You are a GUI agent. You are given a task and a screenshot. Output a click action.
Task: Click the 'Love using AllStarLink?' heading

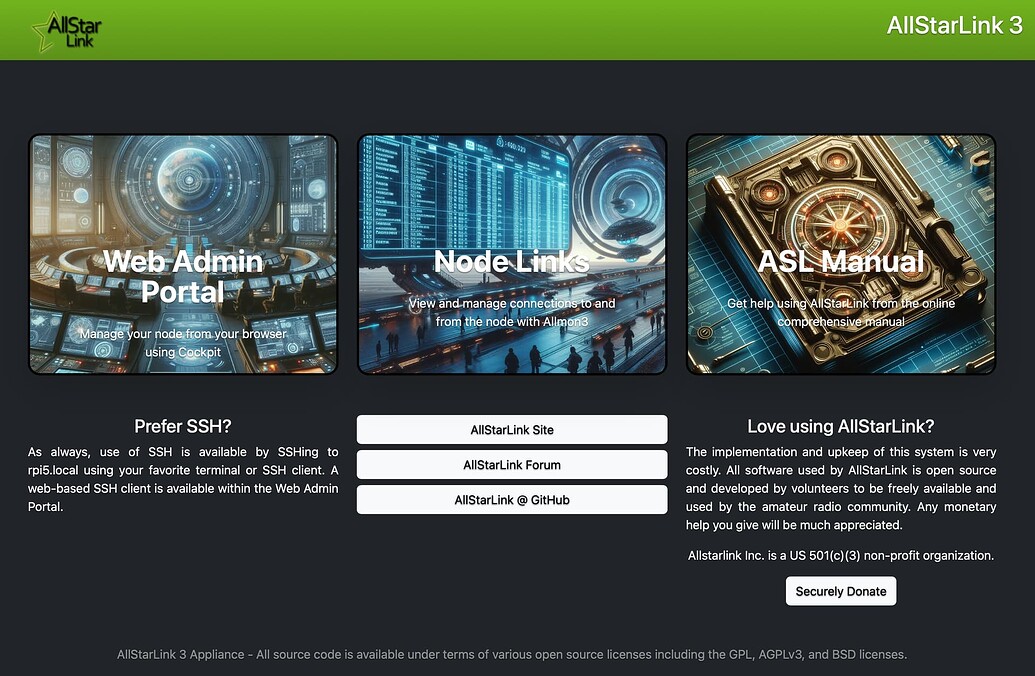840,427
